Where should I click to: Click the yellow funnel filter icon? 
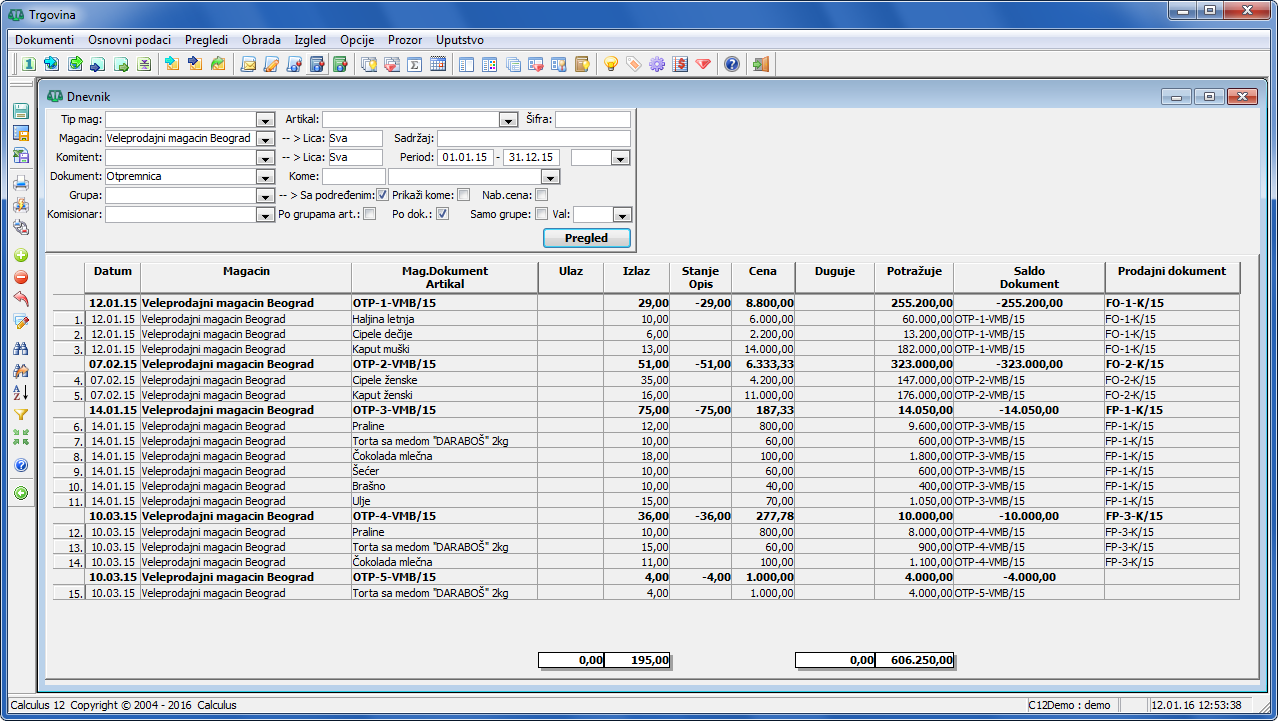pyautogui.click(x=21, y=415)
